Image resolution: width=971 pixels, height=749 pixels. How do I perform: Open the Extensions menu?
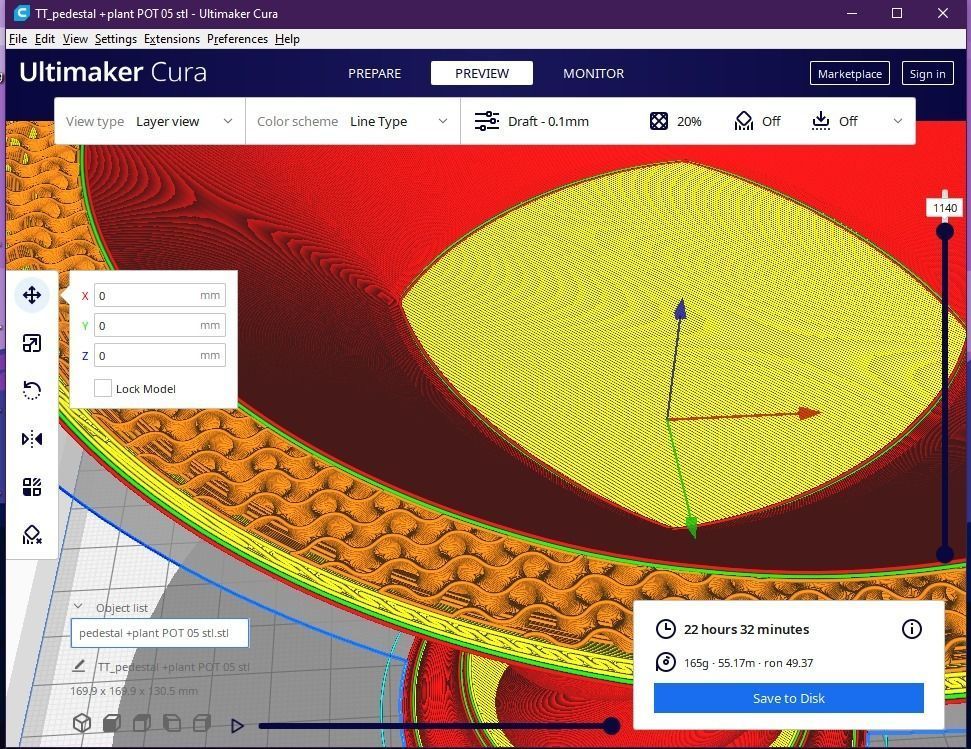tap(172, 39)
